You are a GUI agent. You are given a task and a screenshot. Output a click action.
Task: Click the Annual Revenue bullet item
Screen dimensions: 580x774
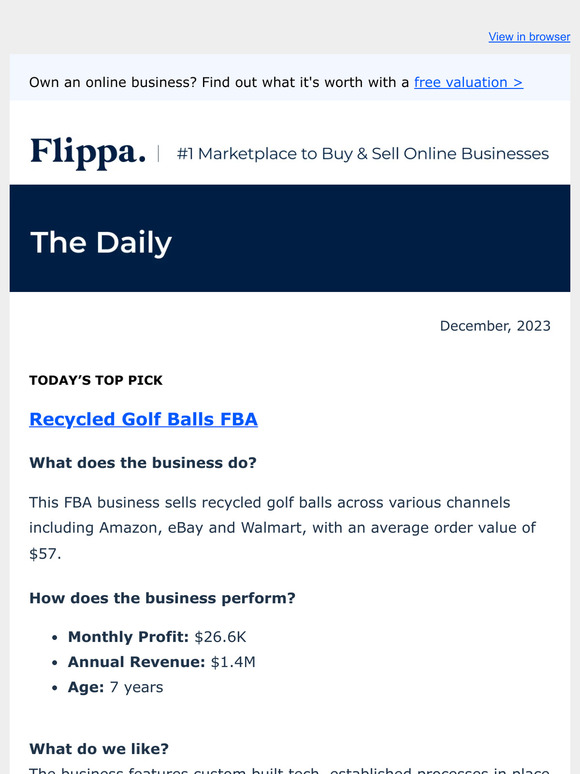click(161, 662)
